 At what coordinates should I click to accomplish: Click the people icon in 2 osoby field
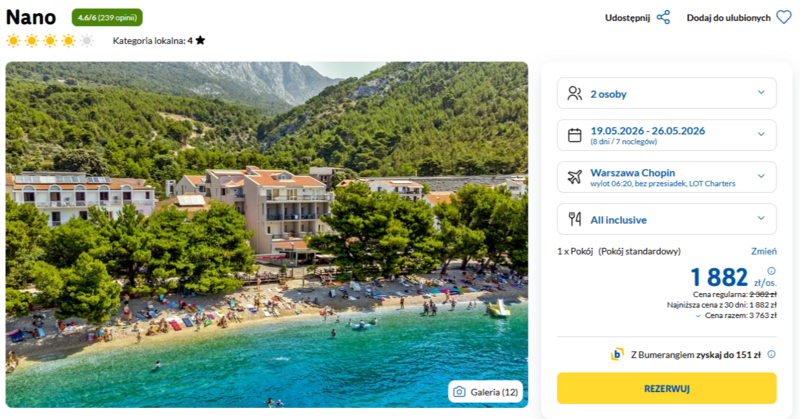(x=574, y=93)
